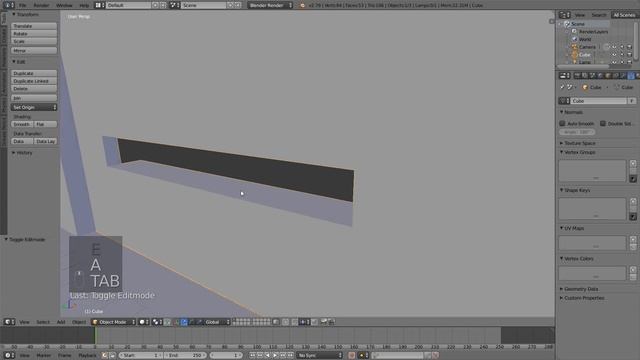Open the timeline Marker menu

(44, 356)
